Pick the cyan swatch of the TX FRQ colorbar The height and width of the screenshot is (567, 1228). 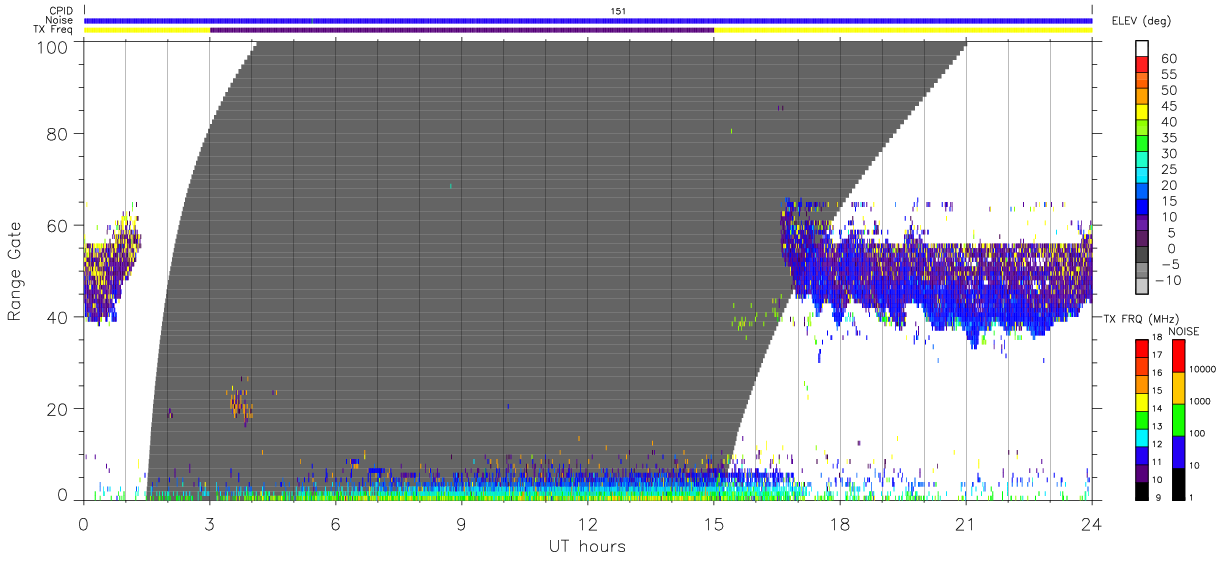pos(1142,438)
